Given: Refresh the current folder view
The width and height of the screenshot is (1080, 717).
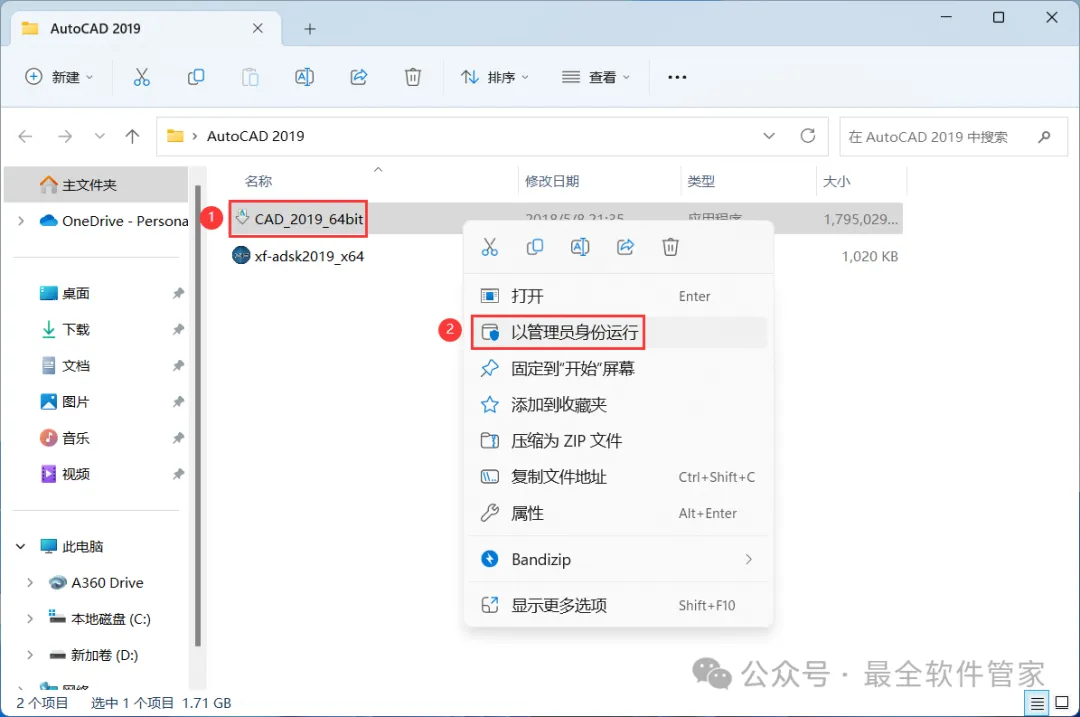Looking at the screenshot, I should click(x=808, y=136).
